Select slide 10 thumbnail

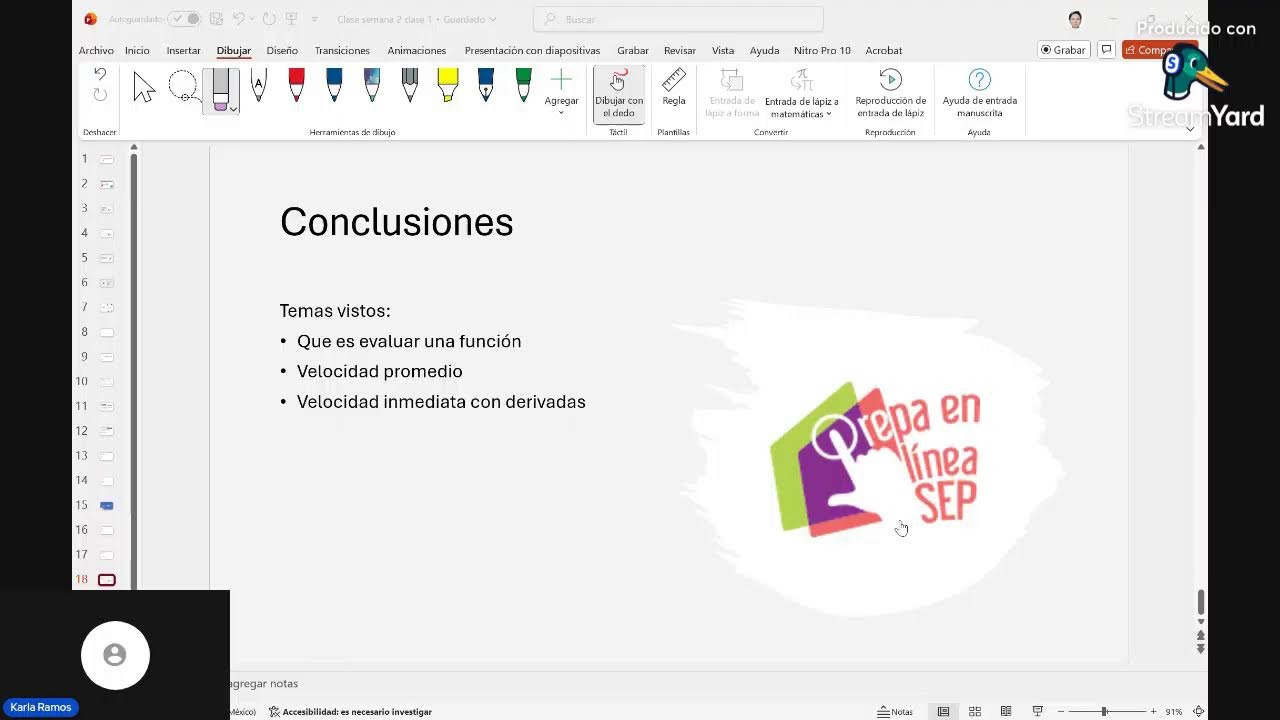coord(107,382)
